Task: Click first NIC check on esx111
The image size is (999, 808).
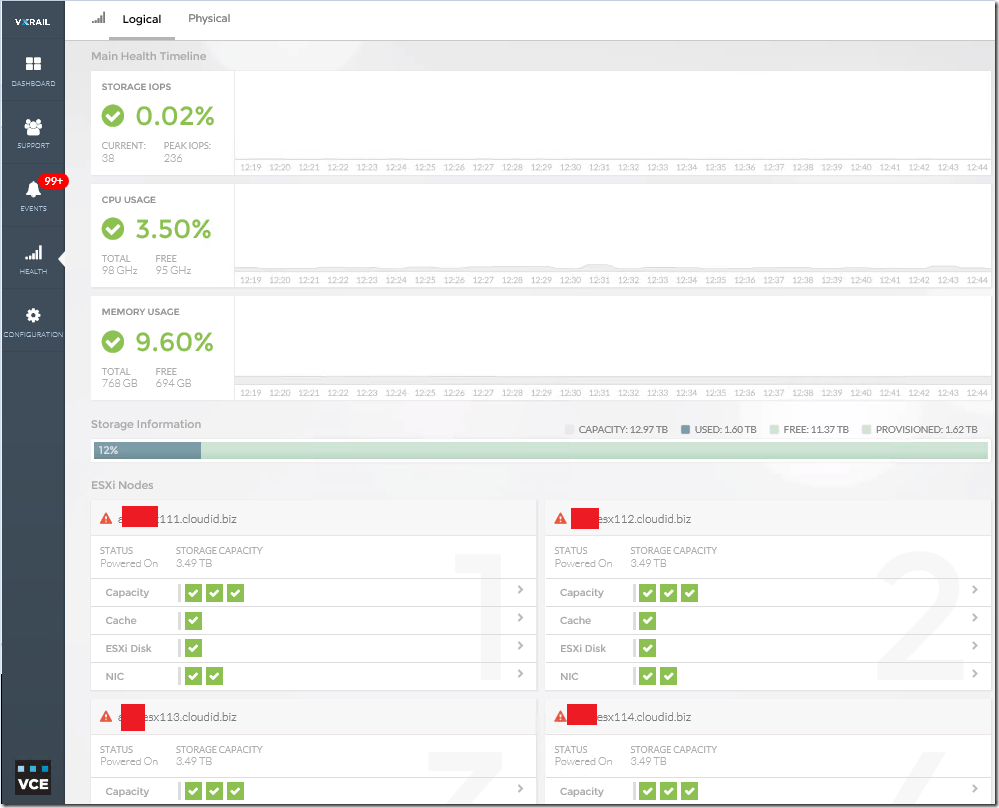Action: 194,676
